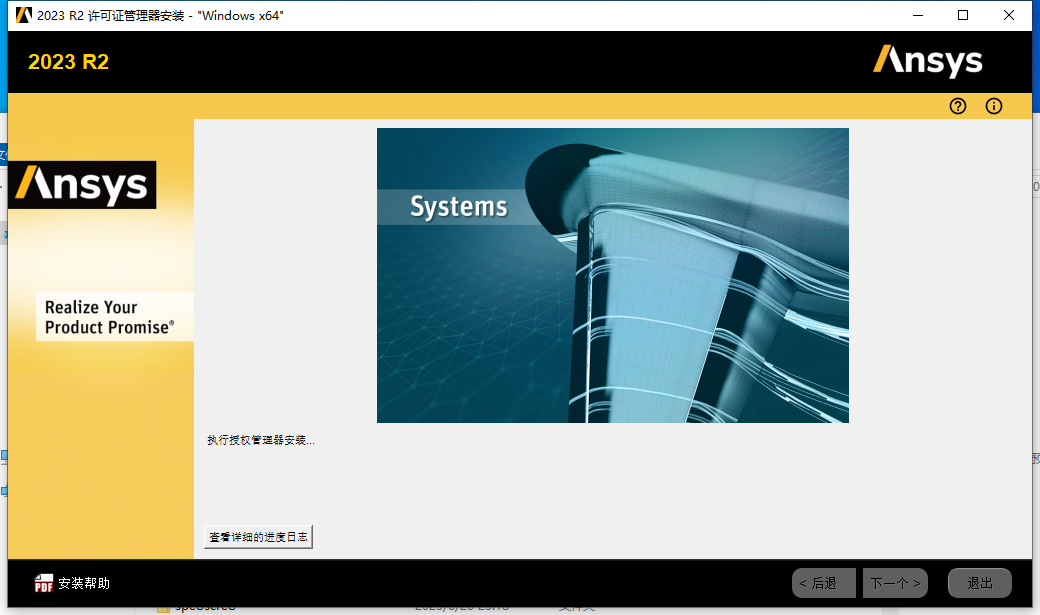Click the 下一个 (Next) button
Image resolution: width=1040 pixels, height=615 pixels.
tap(894, 582)
